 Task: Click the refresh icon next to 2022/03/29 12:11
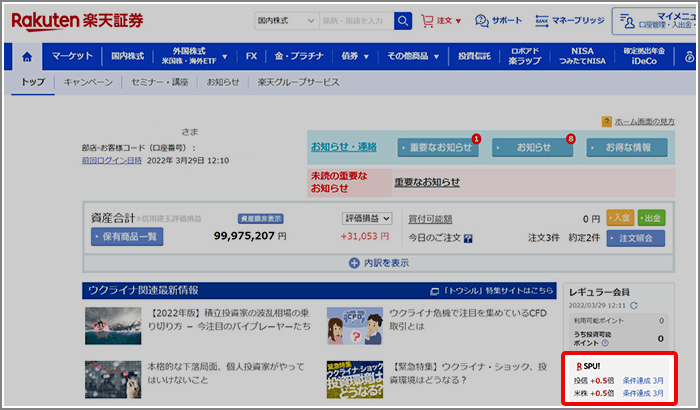633,305
